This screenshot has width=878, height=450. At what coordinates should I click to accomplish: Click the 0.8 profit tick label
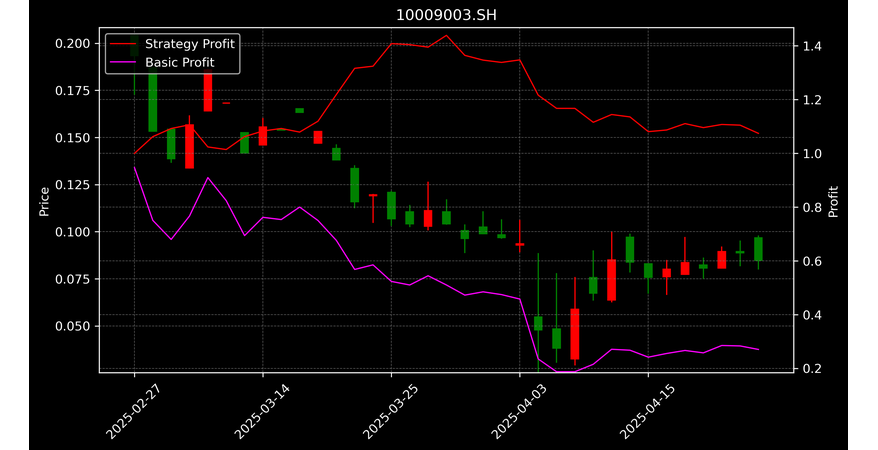tap(811, 207)
